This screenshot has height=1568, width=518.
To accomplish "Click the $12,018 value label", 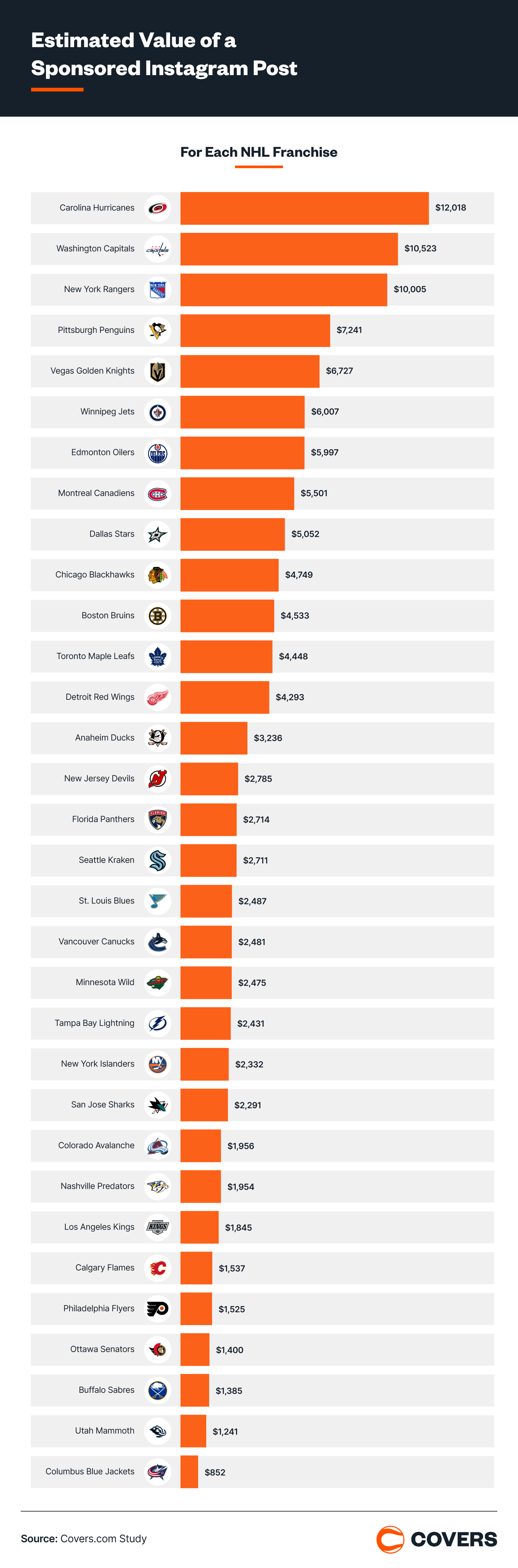I will [450, 208].
